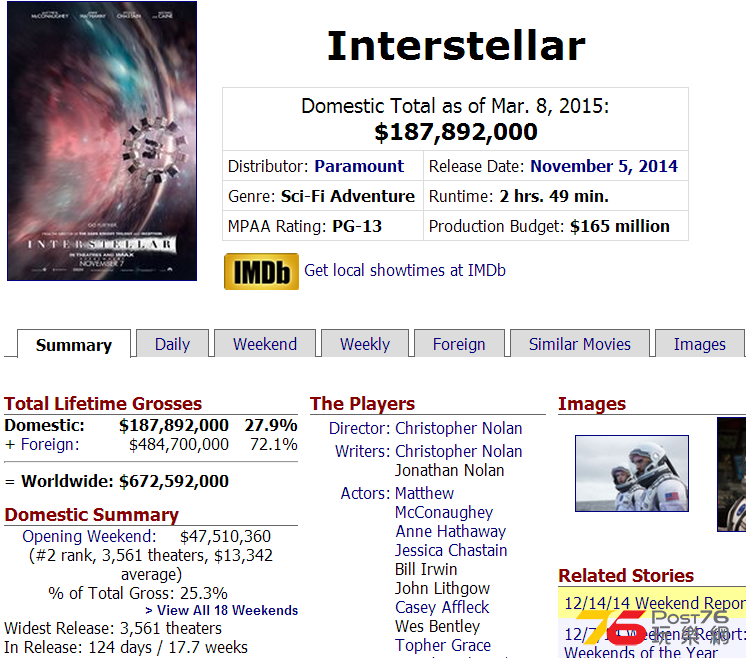746x658 pixels.
Task: Open the Paramount distributor link
Action: coord(359,166)
